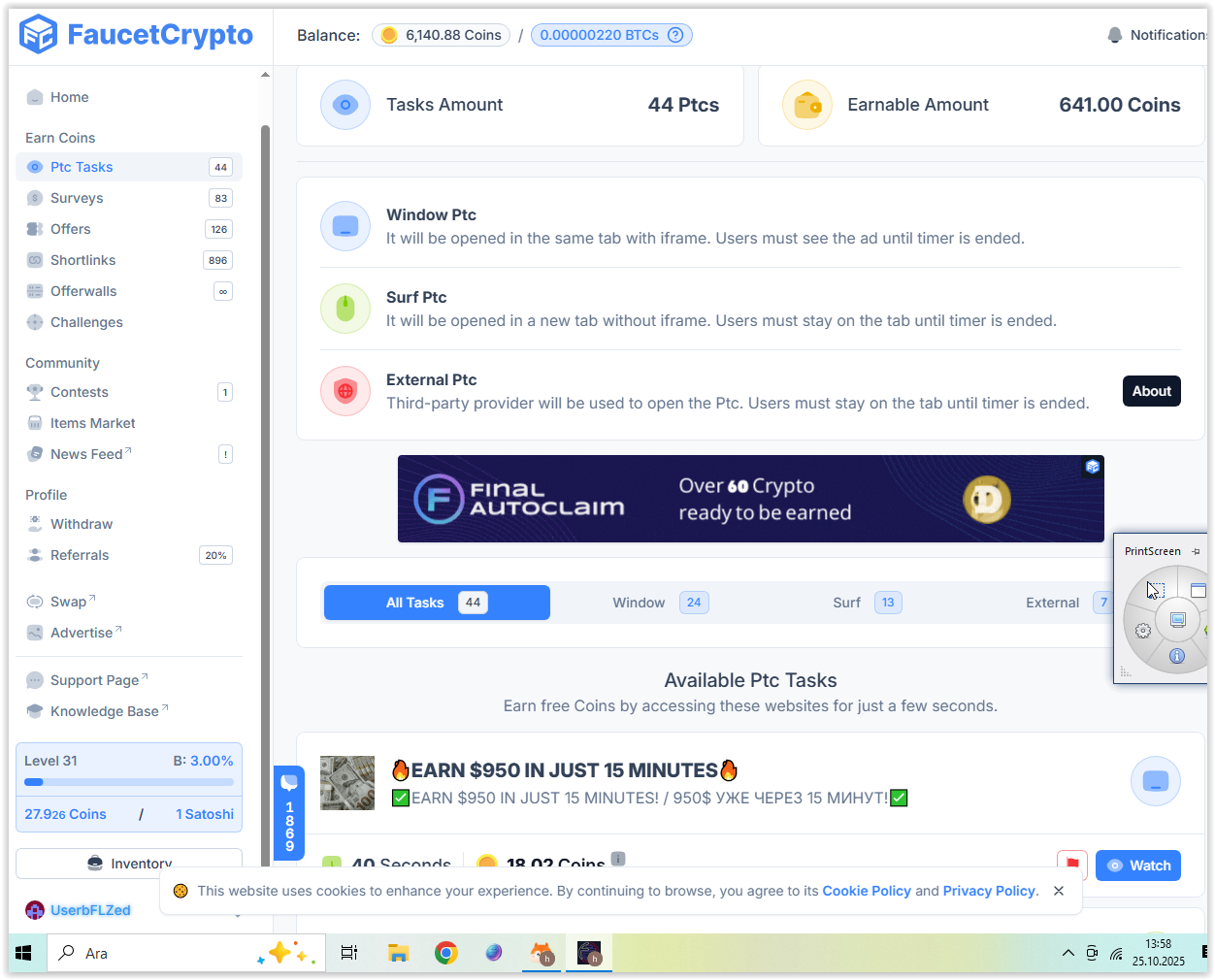Viewport: 1215px width, 980px height.
Task: Dismiss the cookie notice with X
Action: 1059,891
